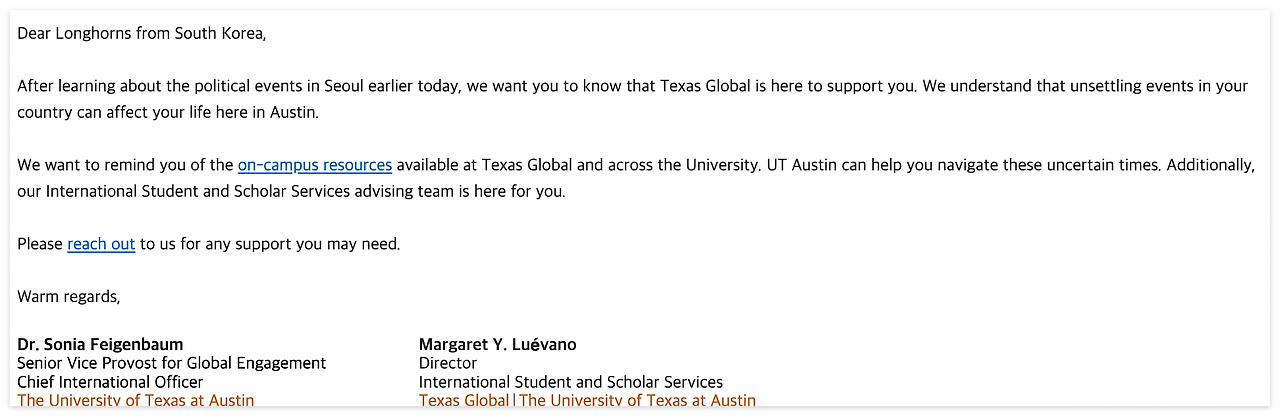This screenshot has width=1280, height=416.
Task: Open University of Texas at Austin link beside Texas Global
Action: point(637,400)
